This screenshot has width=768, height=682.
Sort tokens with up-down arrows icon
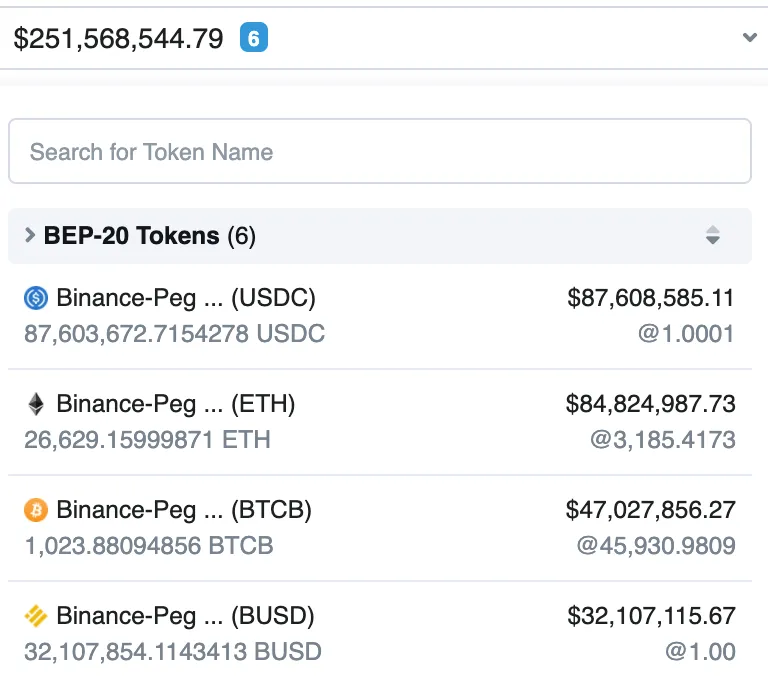713,235
